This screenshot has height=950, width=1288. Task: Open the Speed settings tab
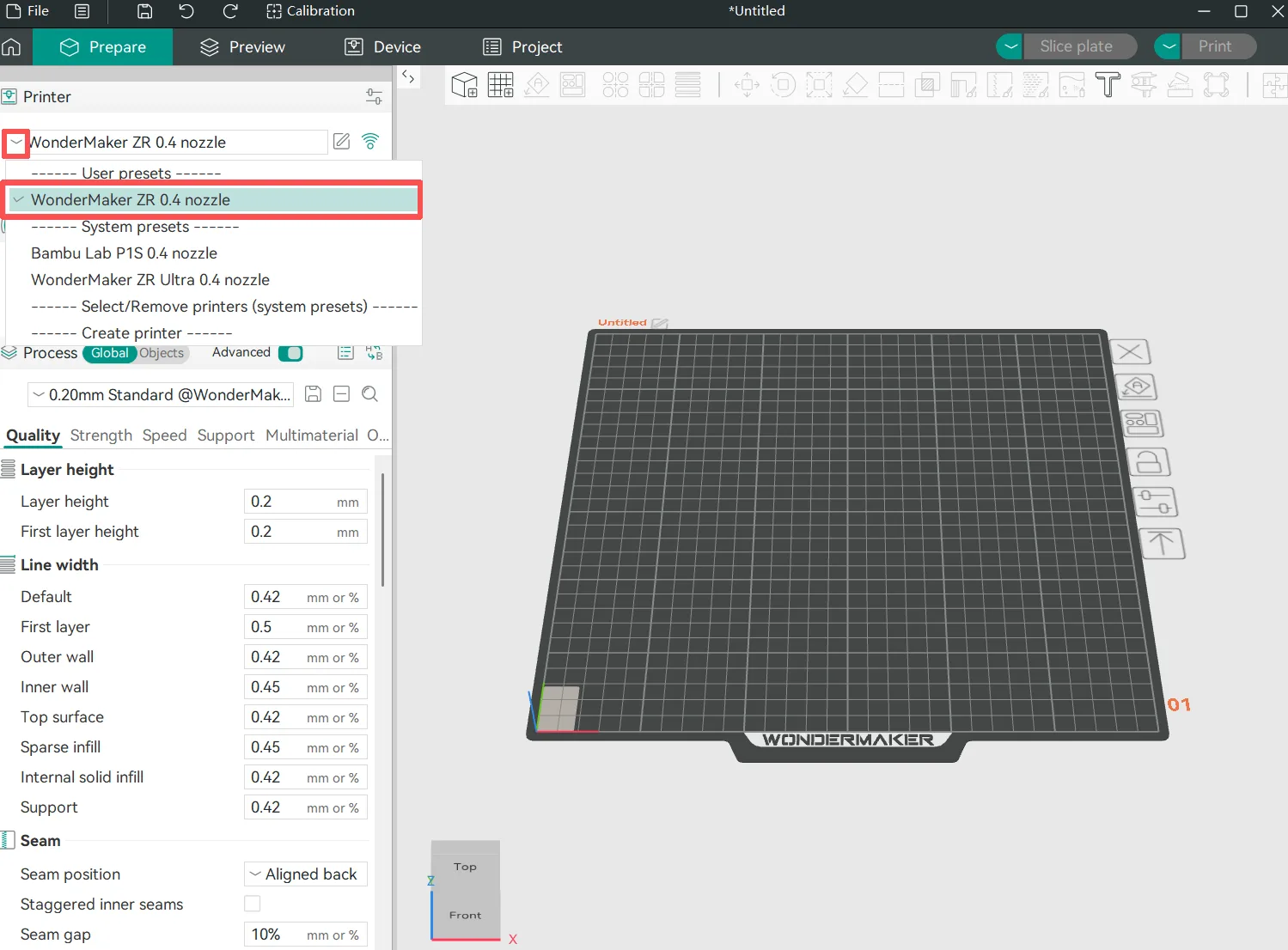tap(165, 435)
